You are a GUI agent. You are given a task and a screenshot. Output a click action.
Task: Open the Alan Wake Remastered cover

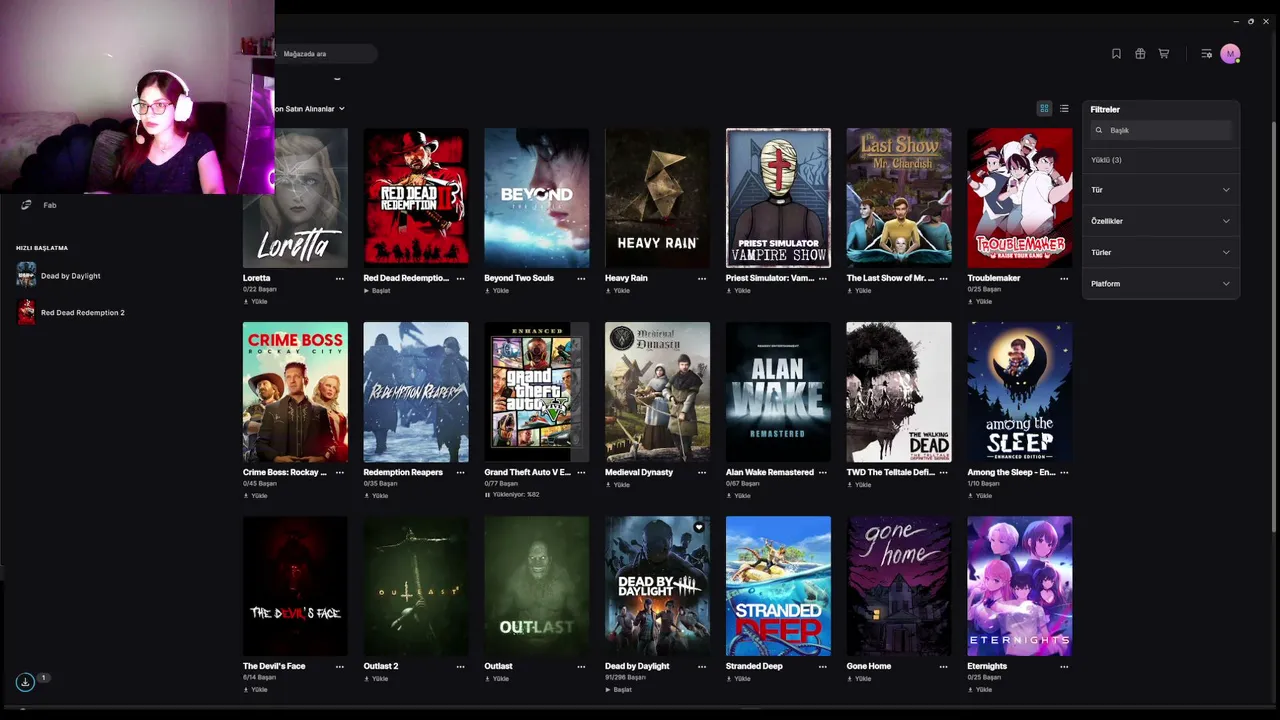[778, 392]
